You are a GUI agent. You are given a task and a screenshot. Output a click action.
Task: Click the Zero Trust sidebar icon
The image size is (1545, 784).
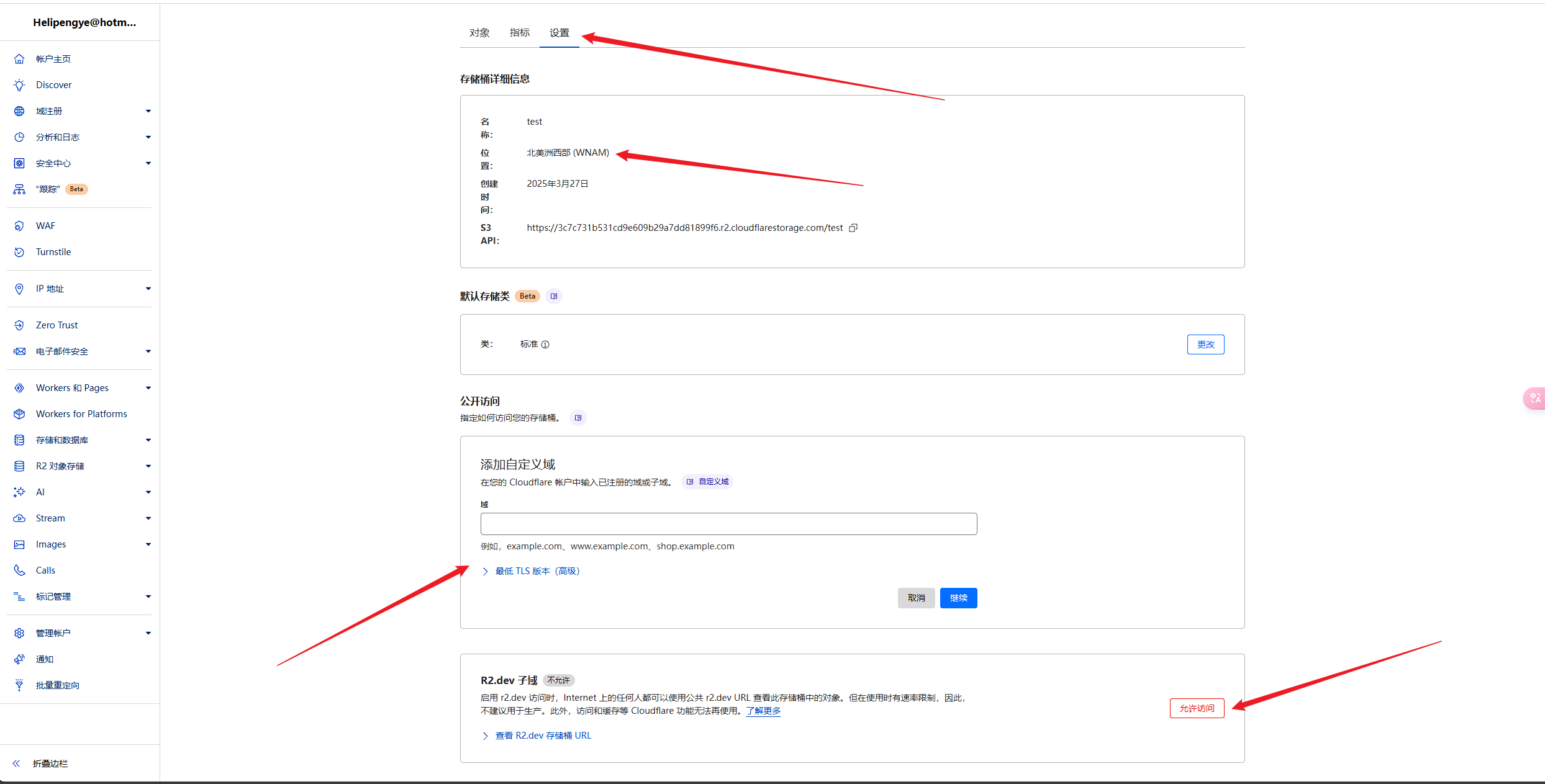click(x=19, y=325)
